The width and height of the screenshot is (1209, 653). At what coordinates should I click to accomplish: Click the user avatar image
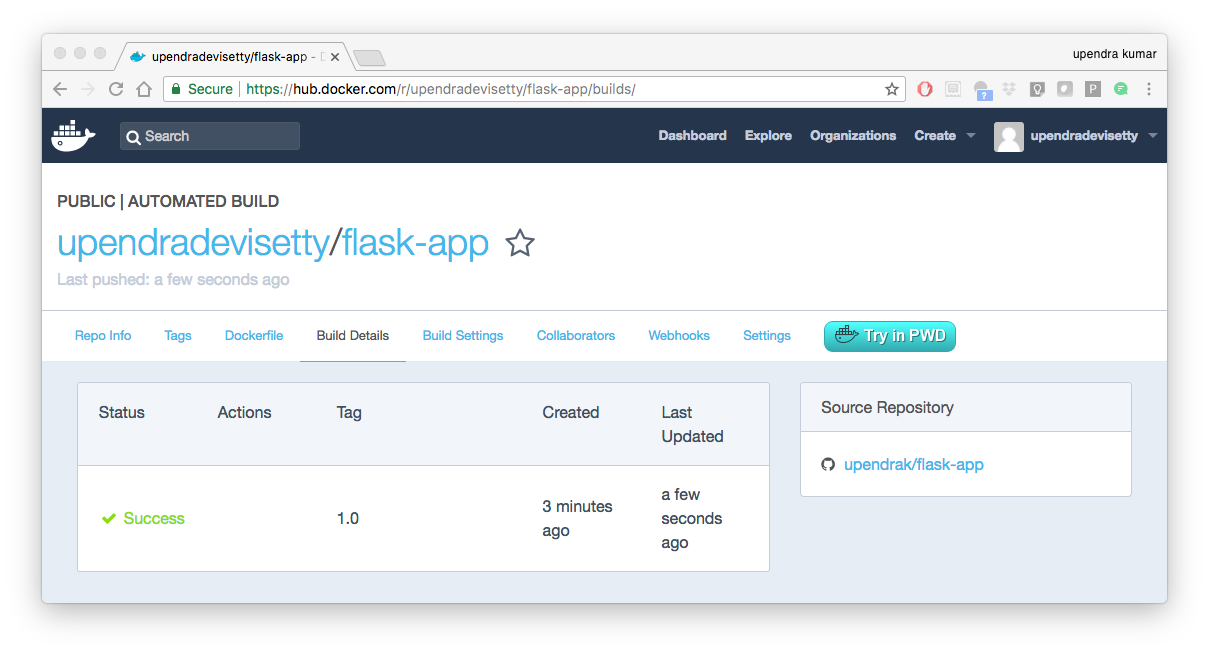pos(1009,136)
